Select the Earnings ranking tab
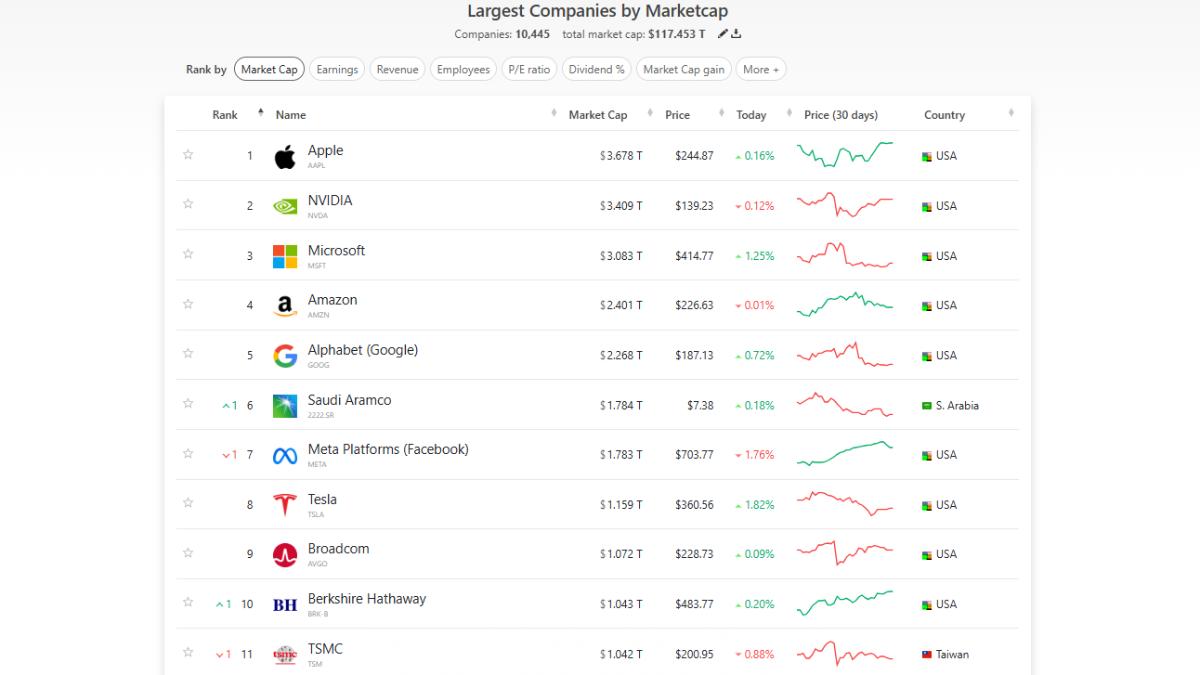1200x675 pixels. click(x=337, y=69)
